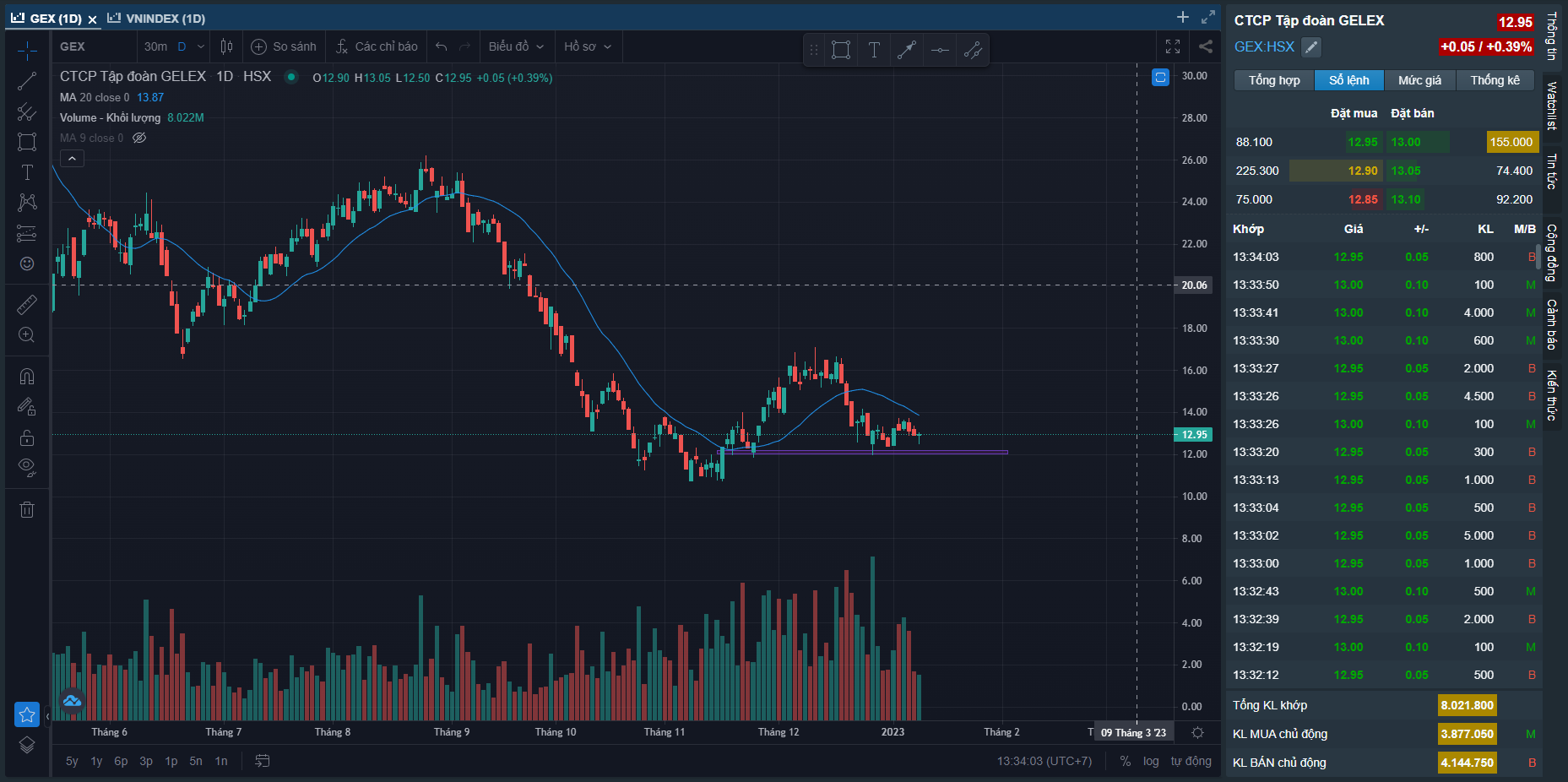Remove drawings with the trash icon

pos(27,509)
